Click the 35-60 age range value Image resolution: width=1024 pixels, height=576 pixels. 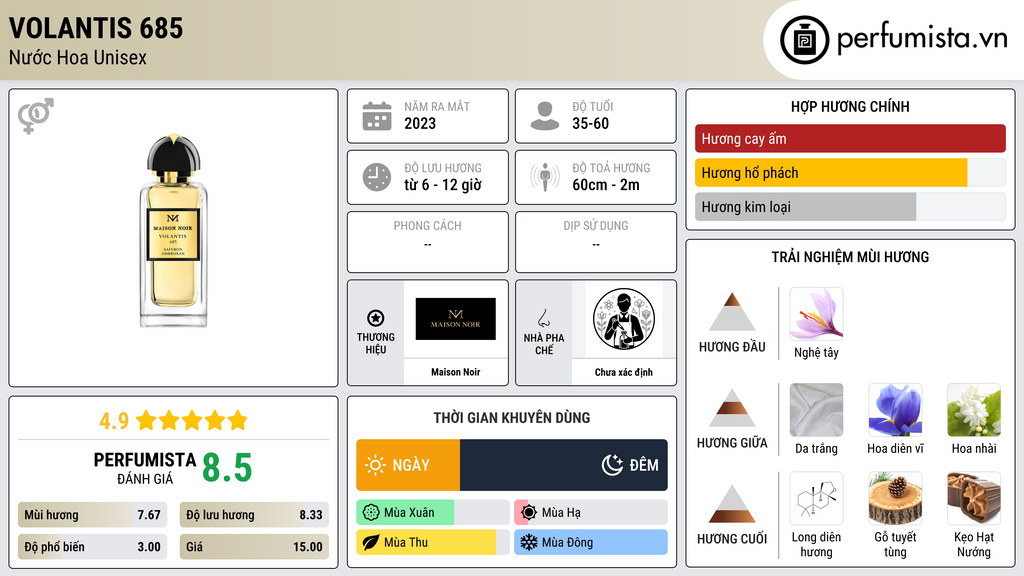(x=590, y=123)
